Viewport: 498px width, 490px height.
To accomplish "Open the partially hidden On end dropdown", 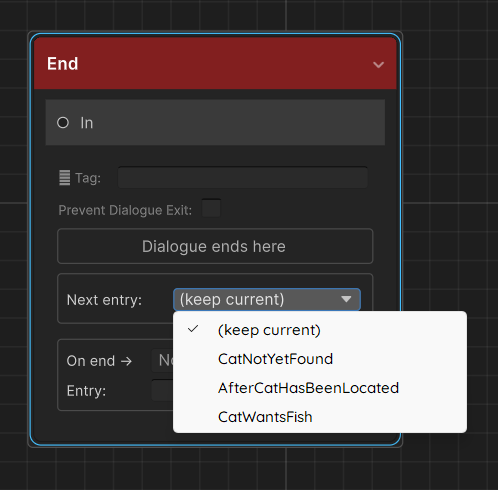I will click(163, 360).
